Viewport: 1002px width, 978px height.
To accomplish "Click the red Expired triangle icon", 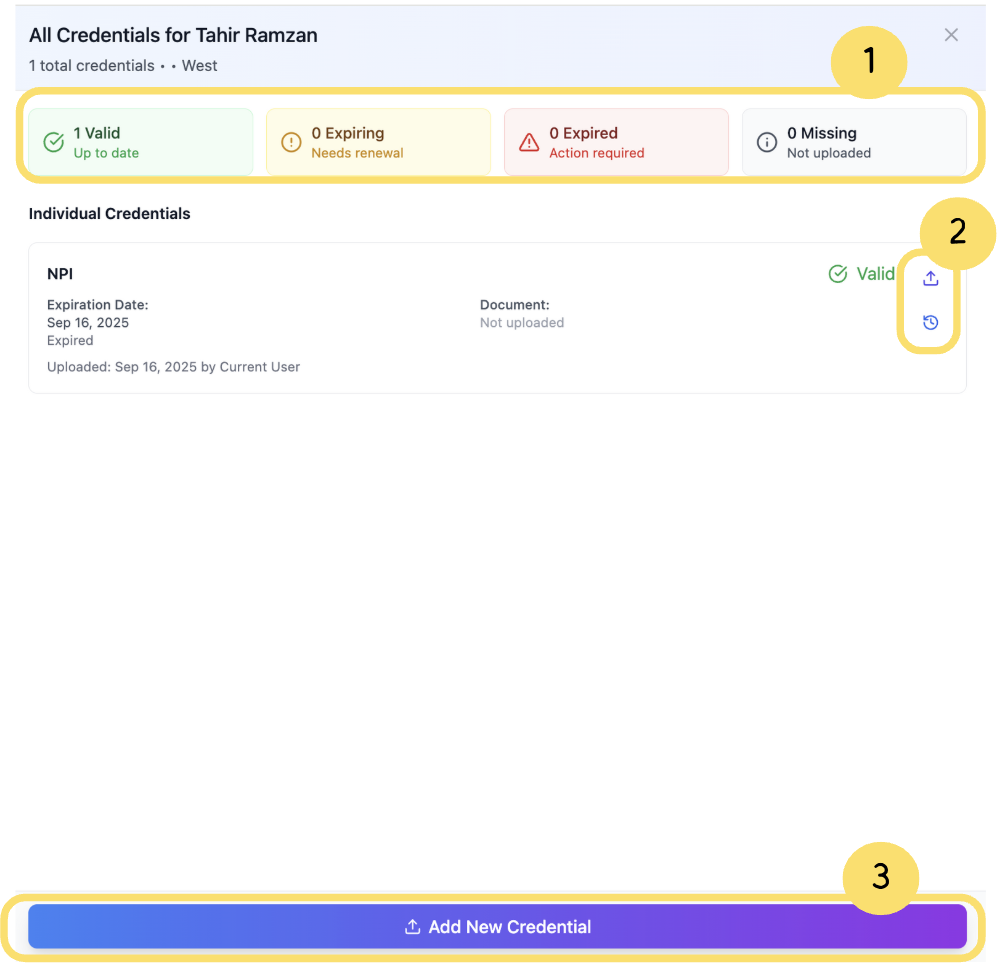I will pyautogui.click(x=529, y=142).
